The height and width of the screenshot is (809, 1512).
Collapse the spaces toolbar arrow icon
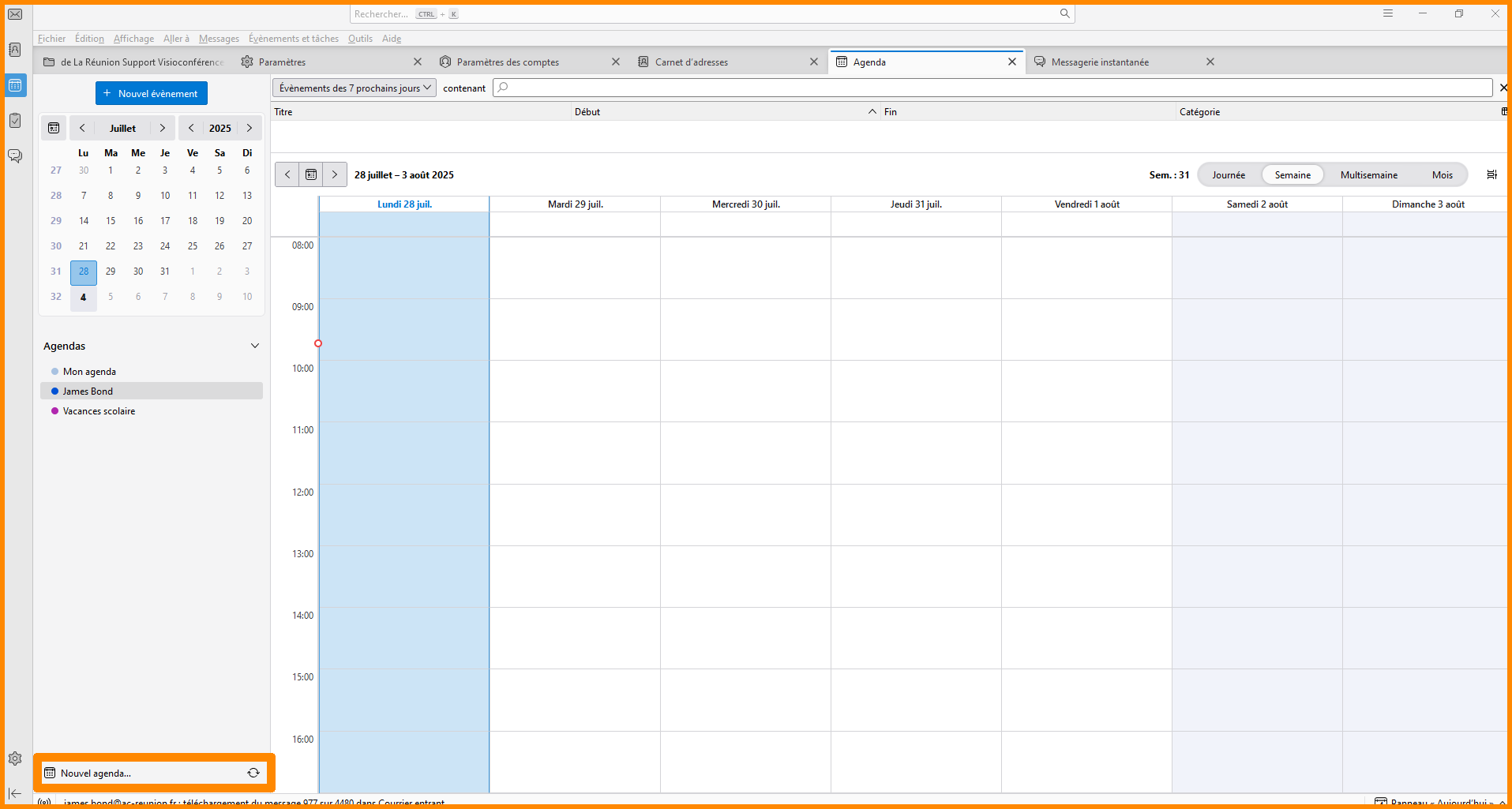15,793
